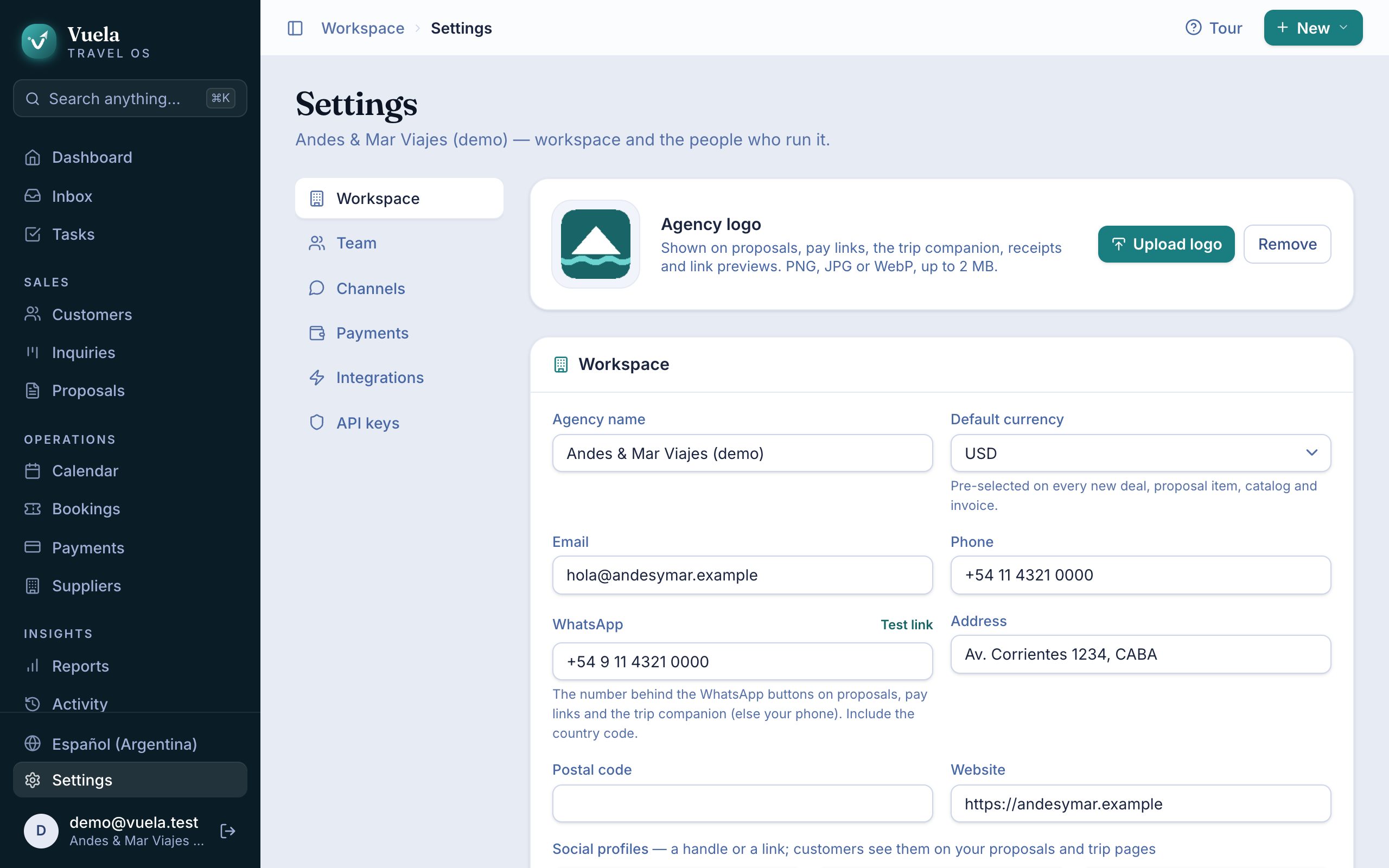
Task: Click the Vuela logo icon
Action: click(x=39, y=41)
